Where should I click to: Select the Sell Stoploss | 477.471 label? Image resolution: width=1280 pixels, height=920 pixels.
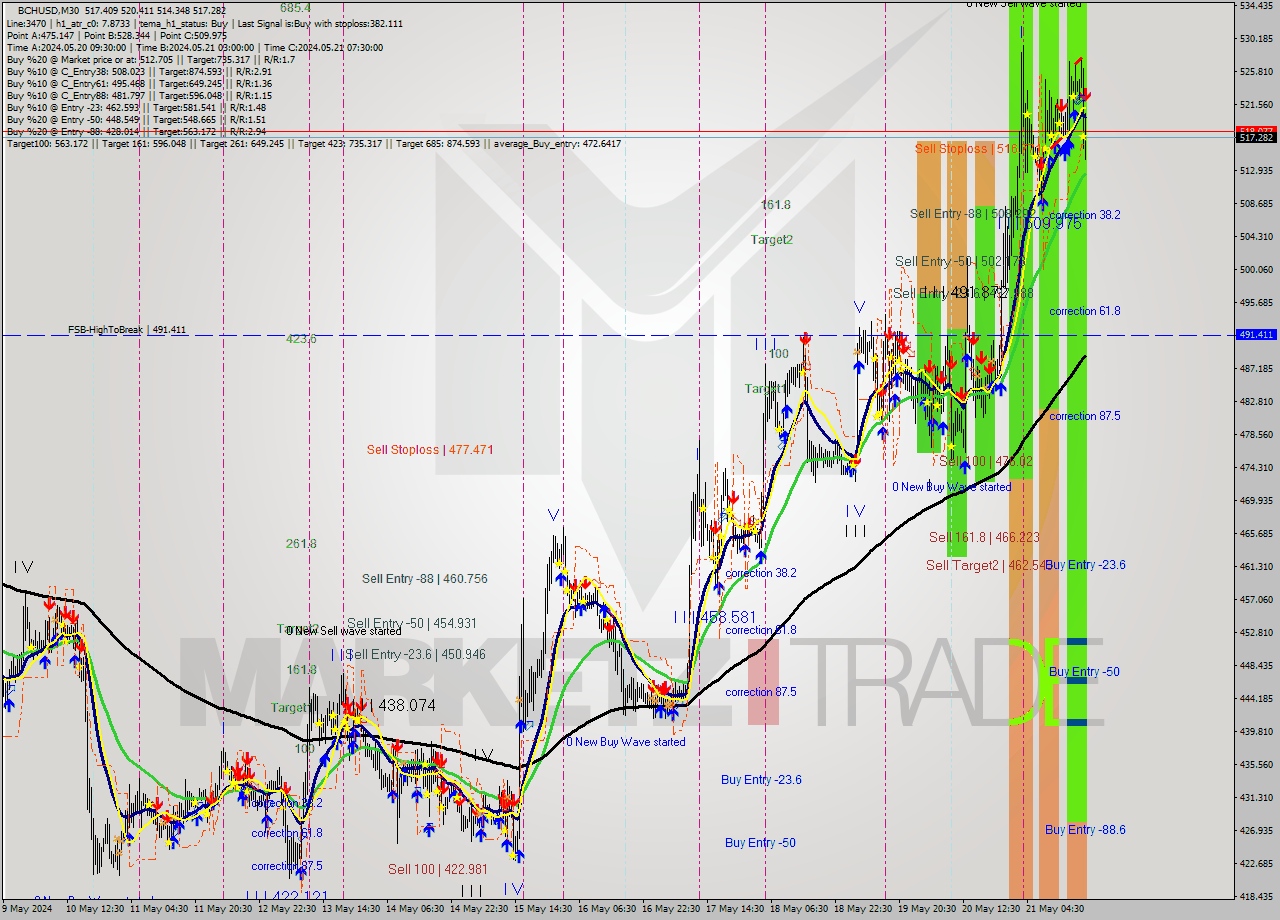429,450
